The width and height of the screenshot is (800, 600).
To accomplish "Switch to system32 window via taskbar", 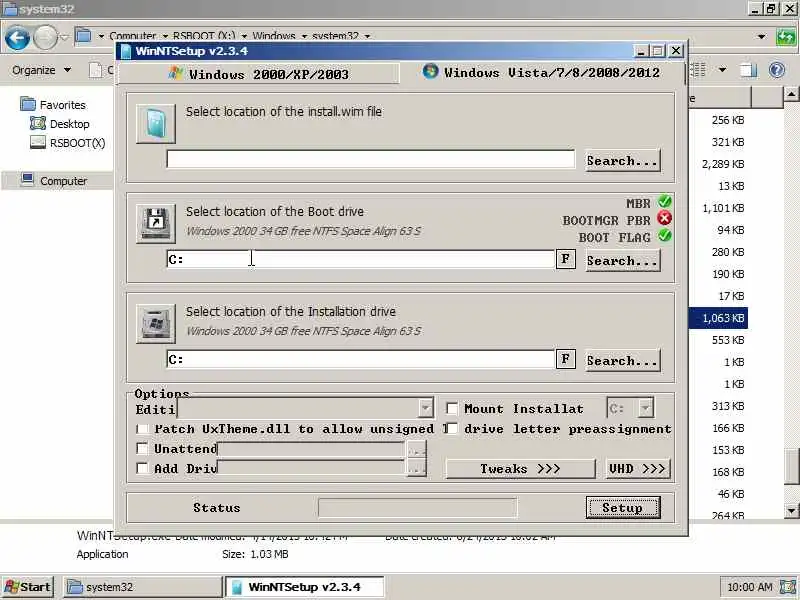I will click(x=143, y=587).
